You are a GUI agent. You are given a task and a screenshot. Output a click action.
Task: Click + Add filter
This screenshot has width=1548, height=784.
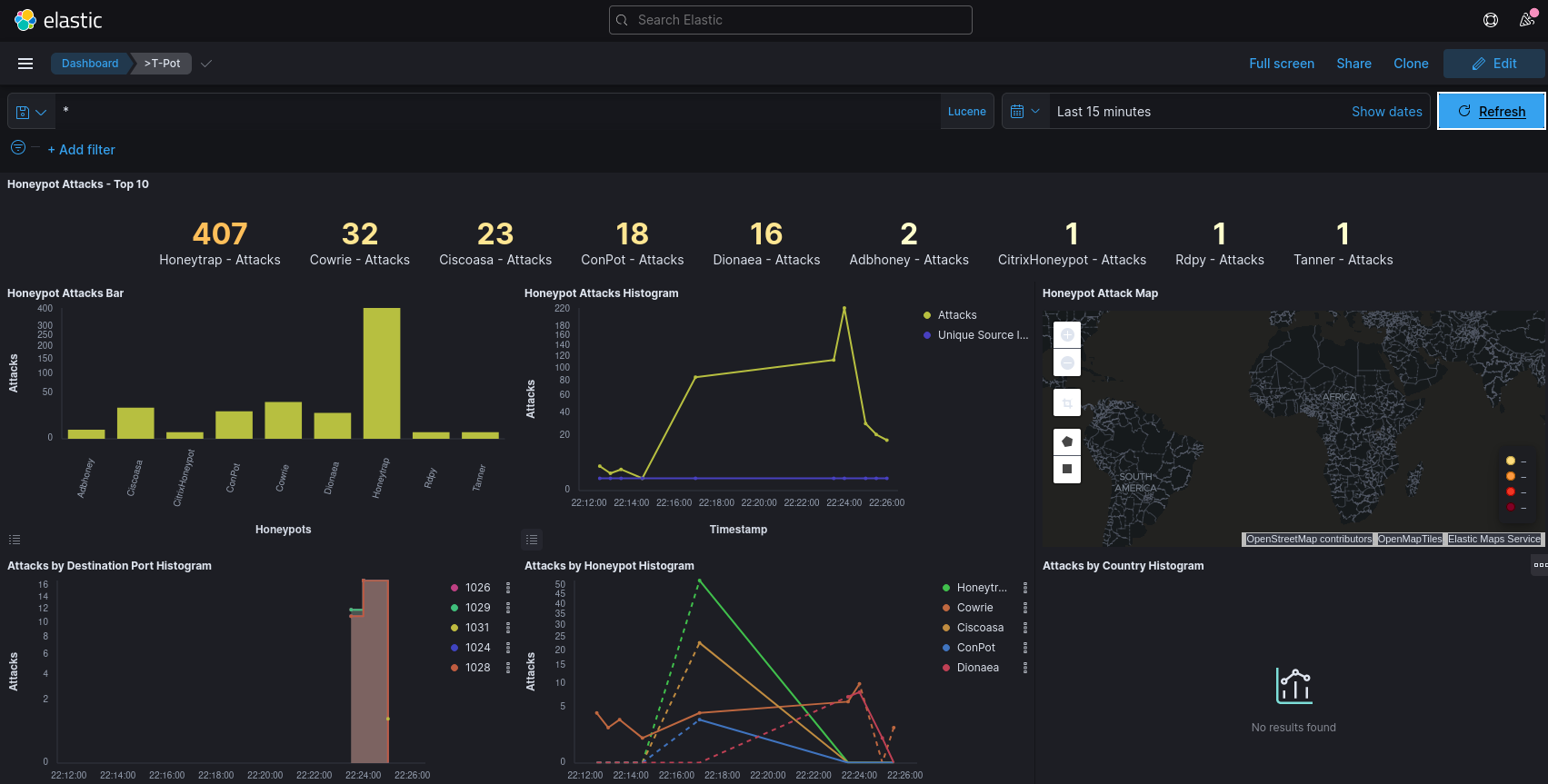point(81,150)
